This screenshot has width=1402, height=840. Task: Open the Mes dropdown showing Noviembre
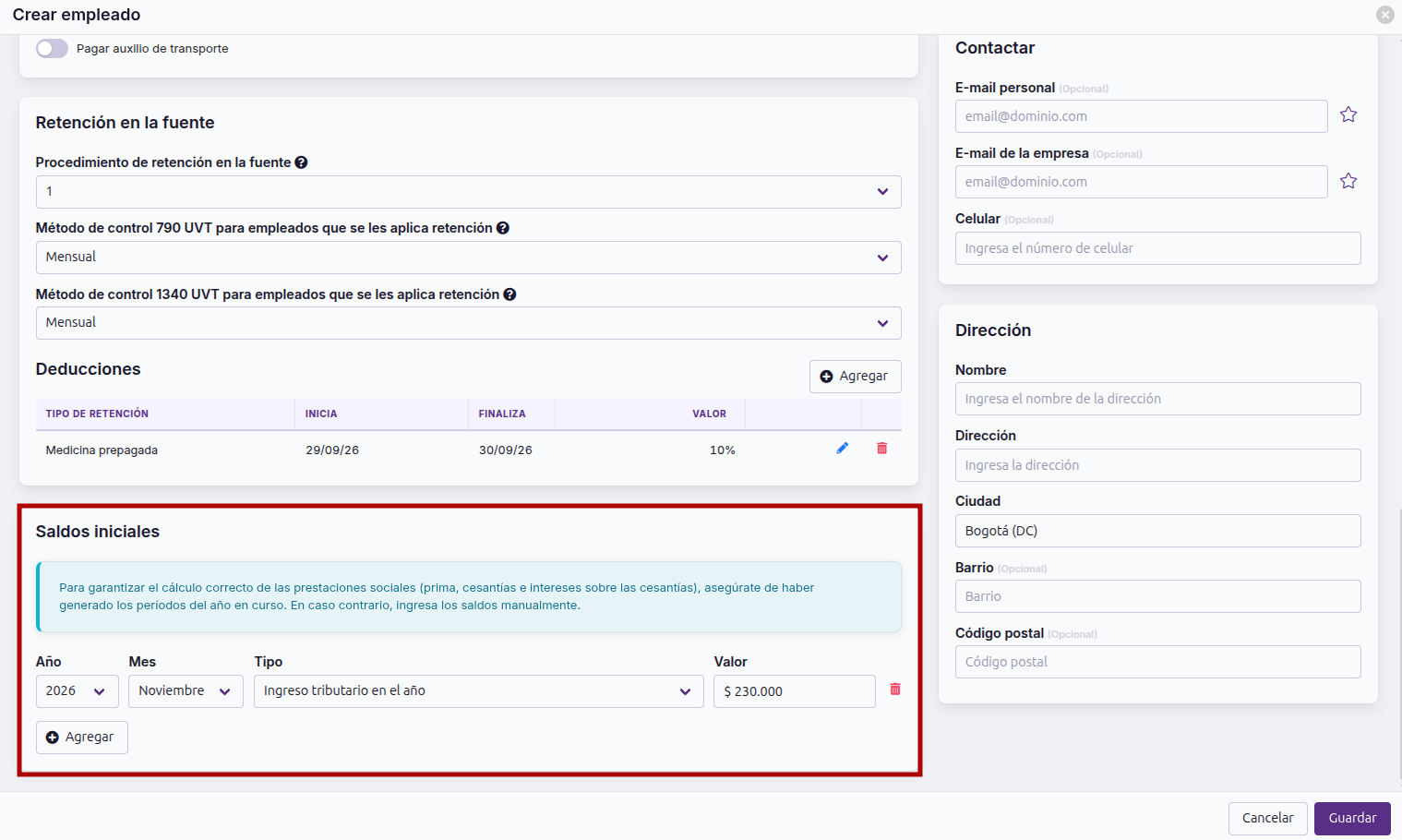(x=186, y=691)
